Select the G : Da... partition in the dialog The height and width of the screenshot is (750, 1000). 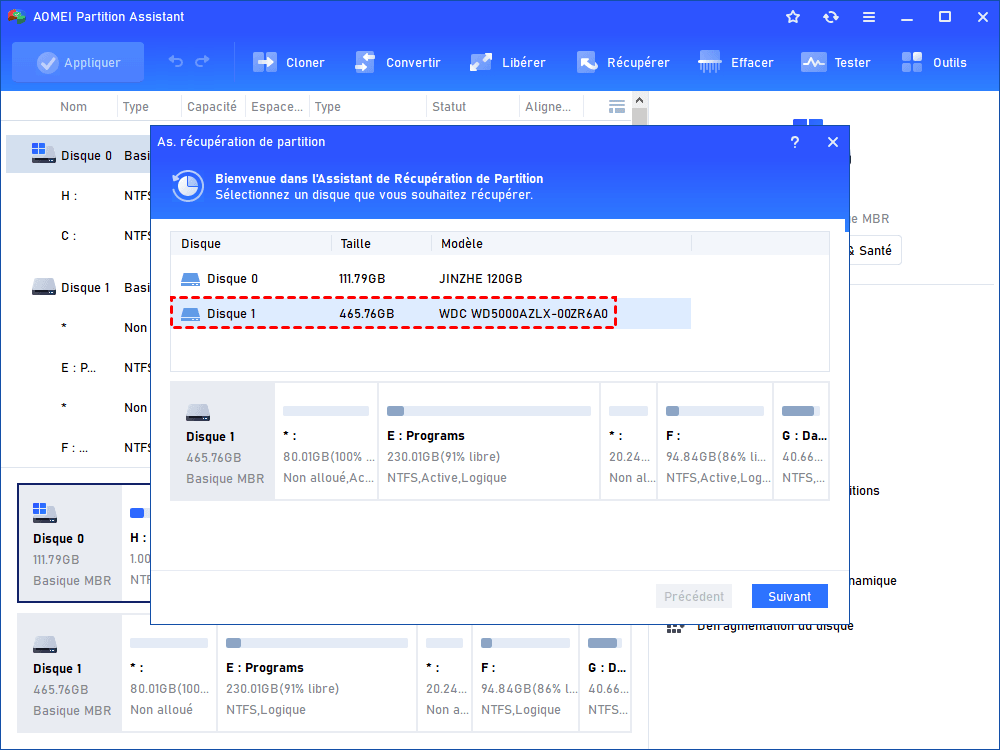pyautogui.click(x=801, y=441)
